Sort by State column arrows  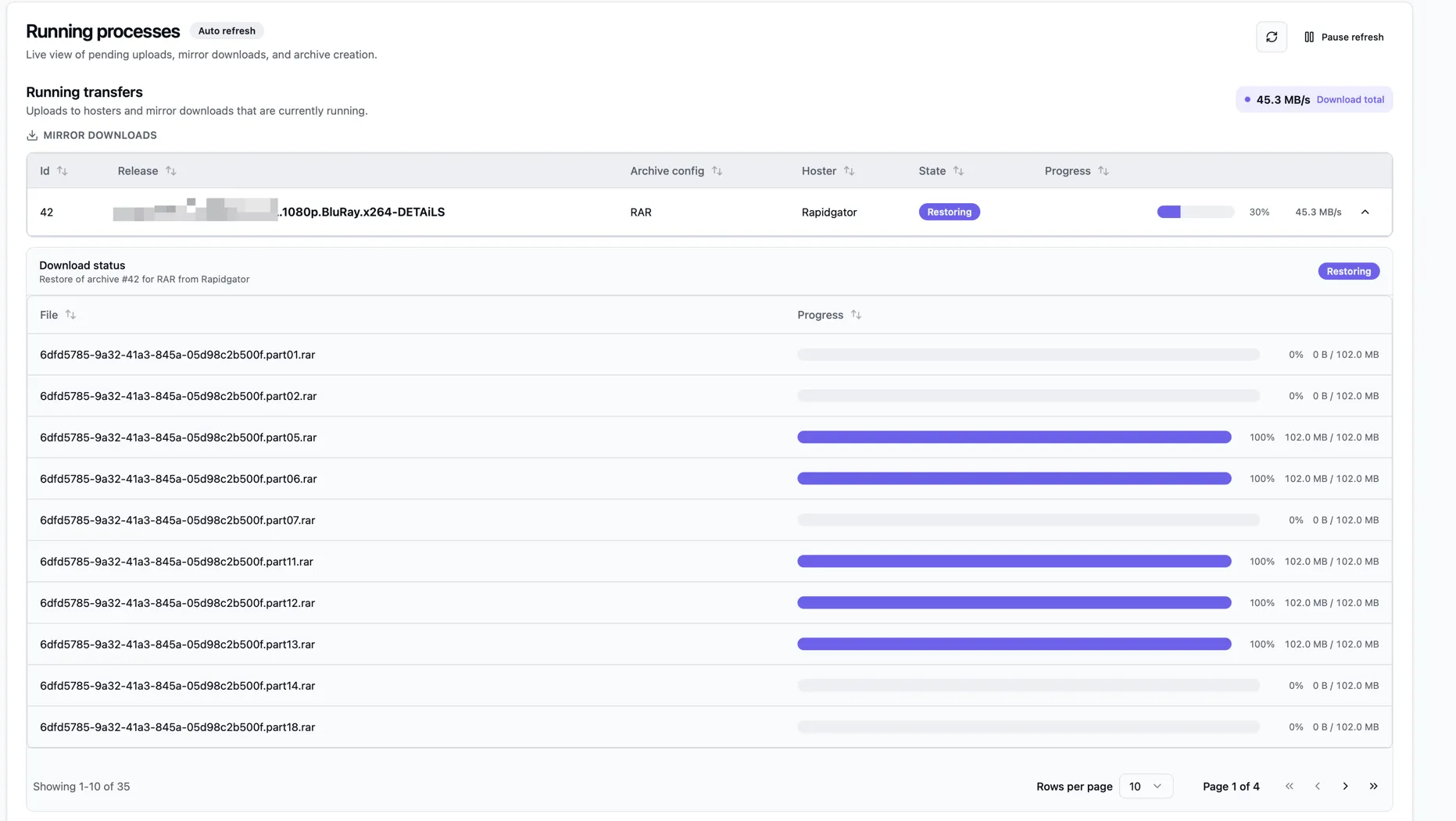[958, 170]
